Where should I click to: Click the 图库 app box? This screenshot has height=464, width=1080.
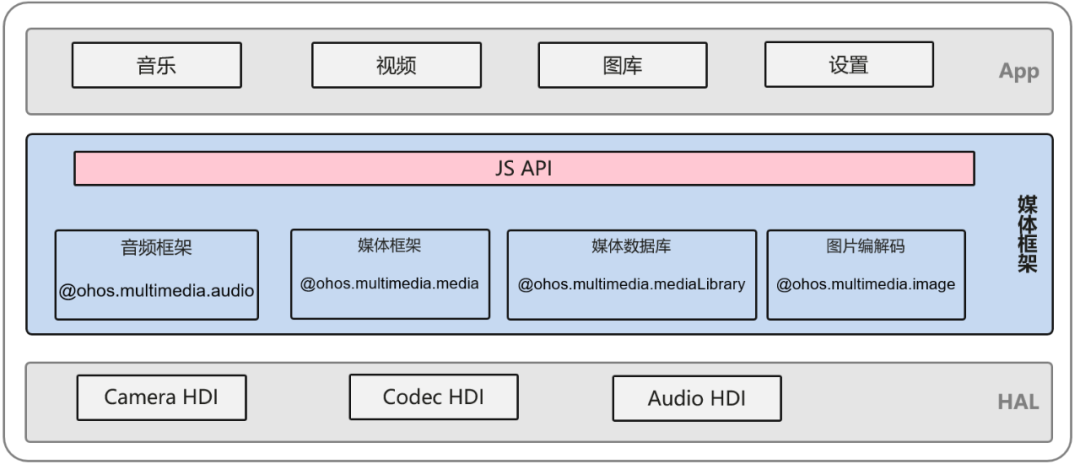click(x=623, y=65)
